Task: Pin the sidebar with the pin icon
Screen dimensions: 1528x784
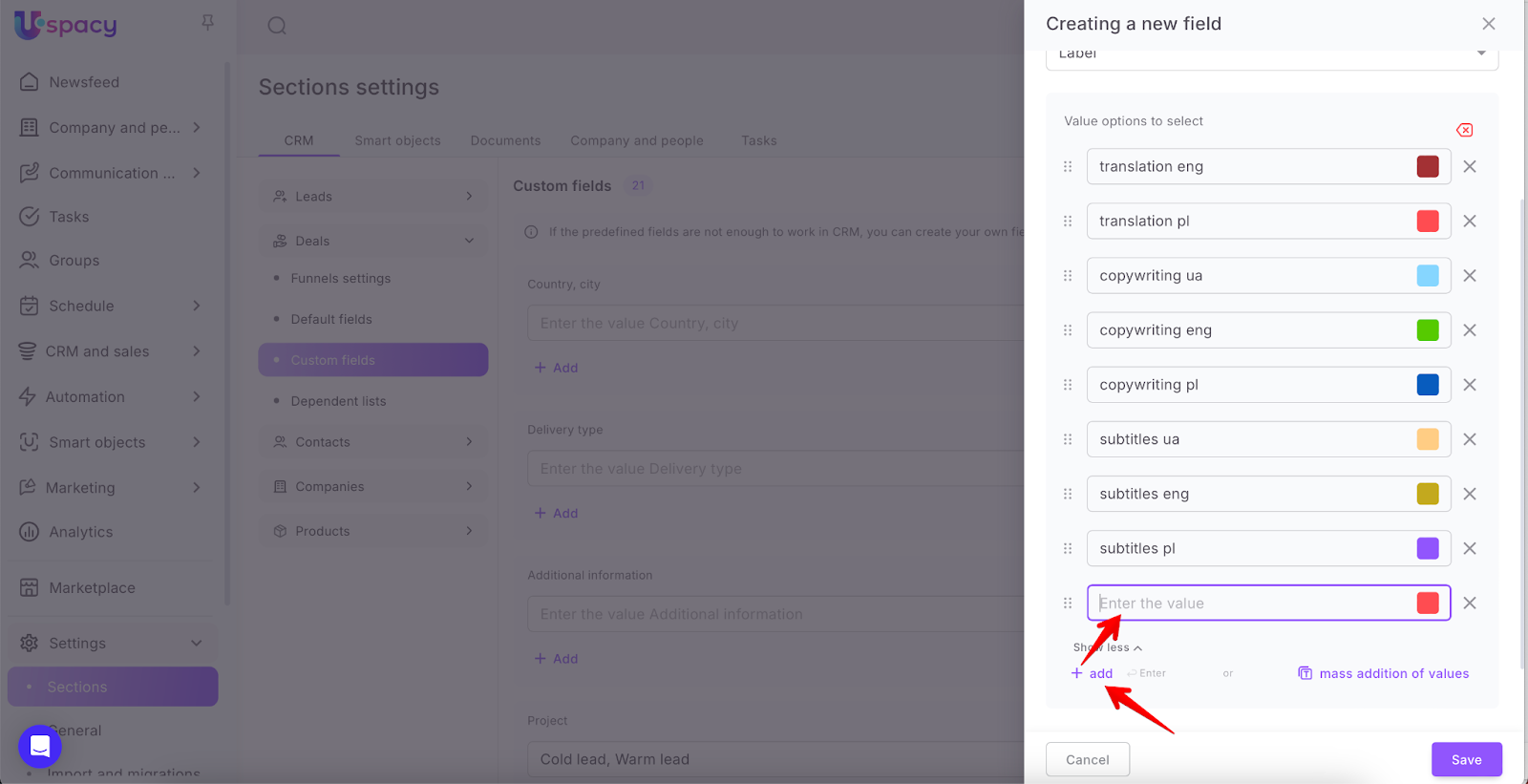Action: pos(207,22)
